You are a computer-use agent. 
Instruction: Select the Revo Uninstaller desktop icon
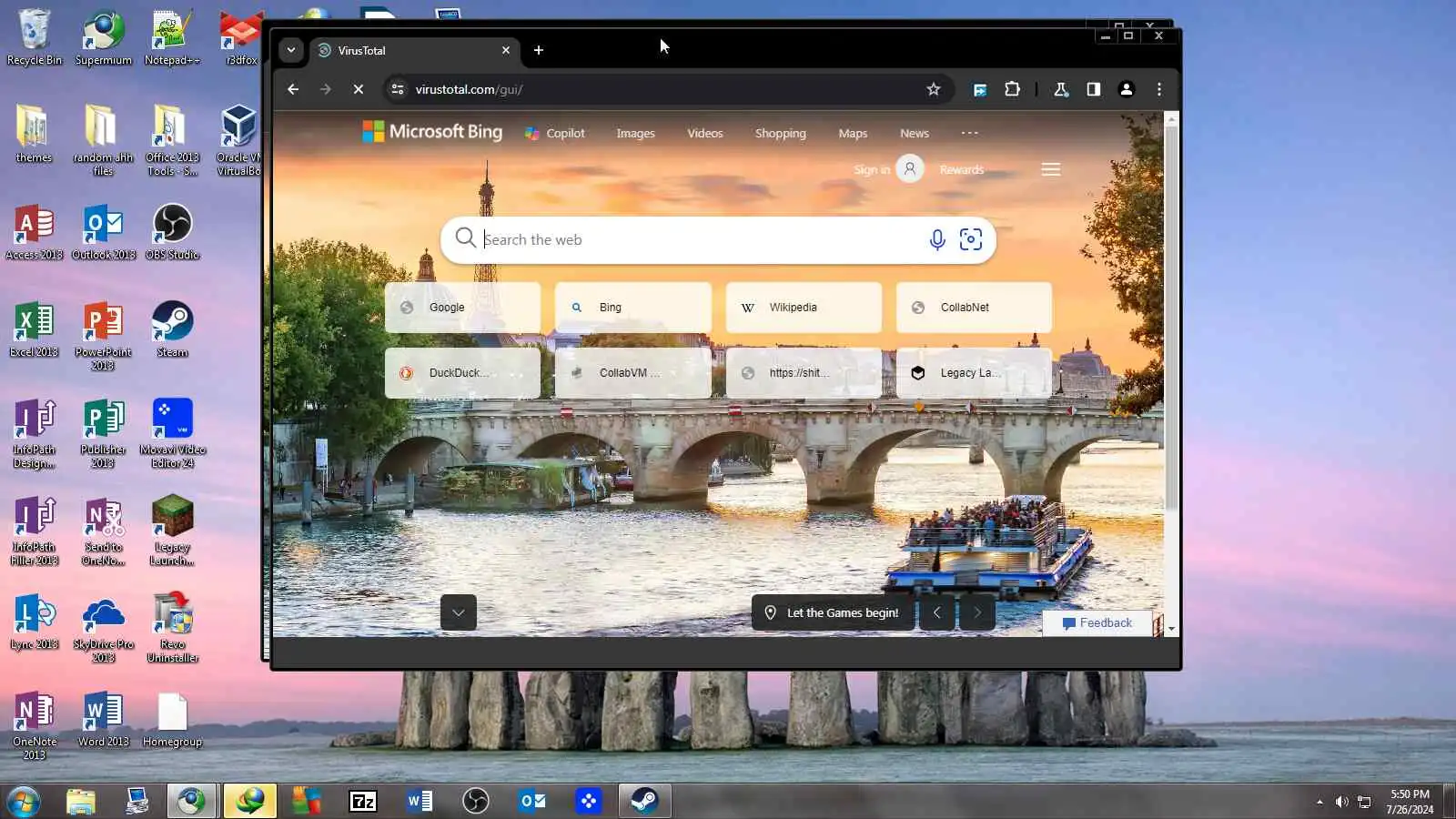[172, 628]
